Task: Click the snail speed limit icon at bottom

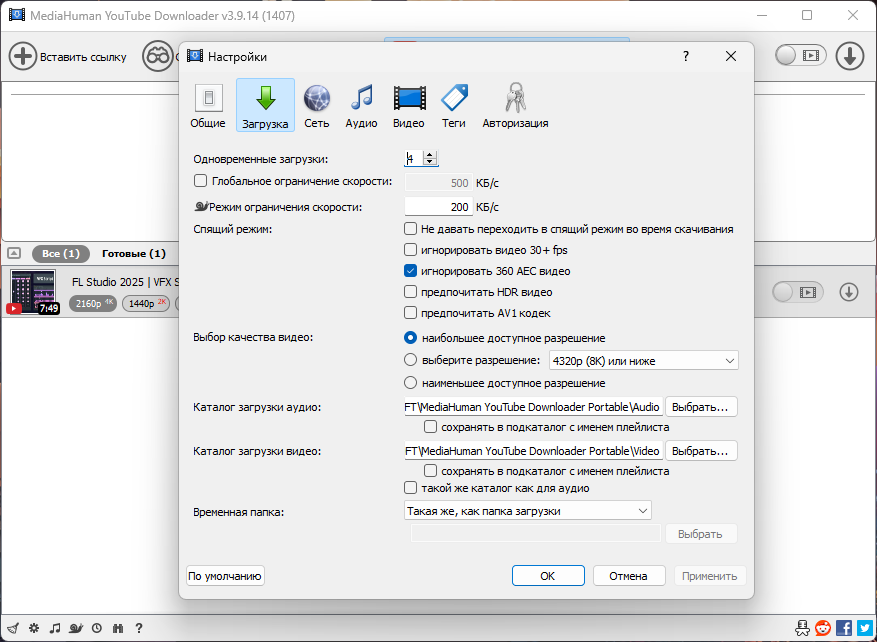Action: (76, 627)
